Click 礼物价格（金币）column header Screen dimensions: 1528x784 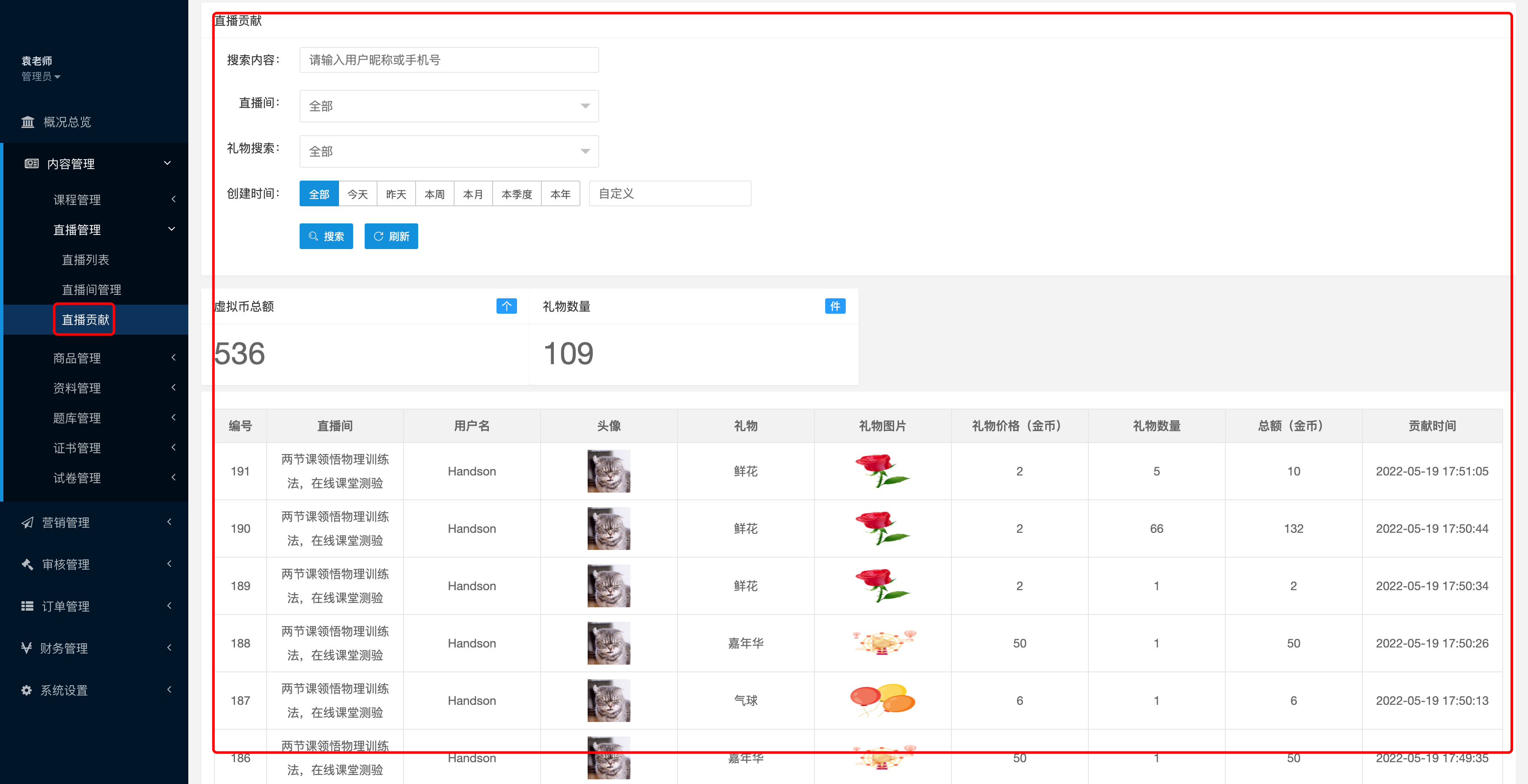tap(1019, 426)
